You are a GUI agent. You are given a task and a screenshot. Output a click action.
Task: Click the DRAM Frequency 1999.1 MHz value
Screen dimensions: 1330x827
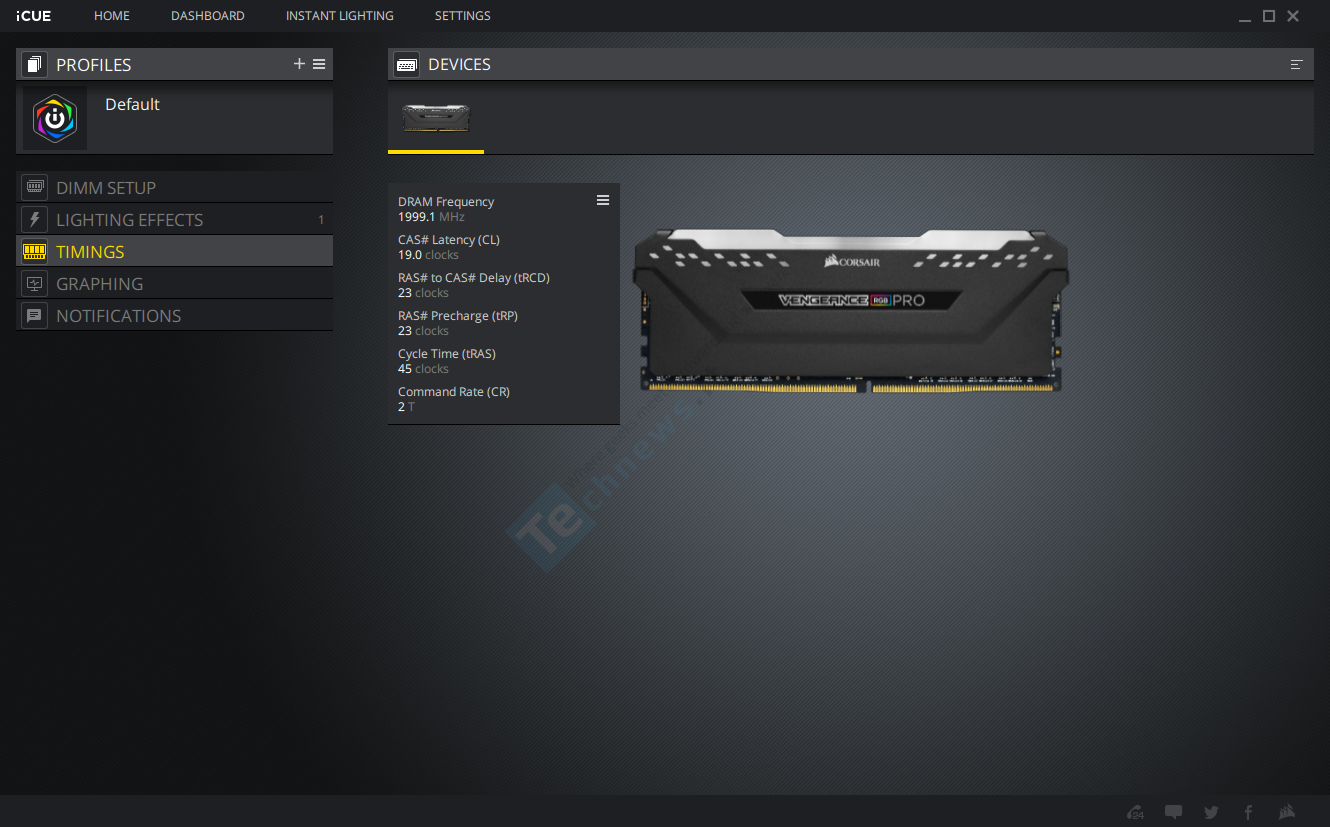coord(431,217)
